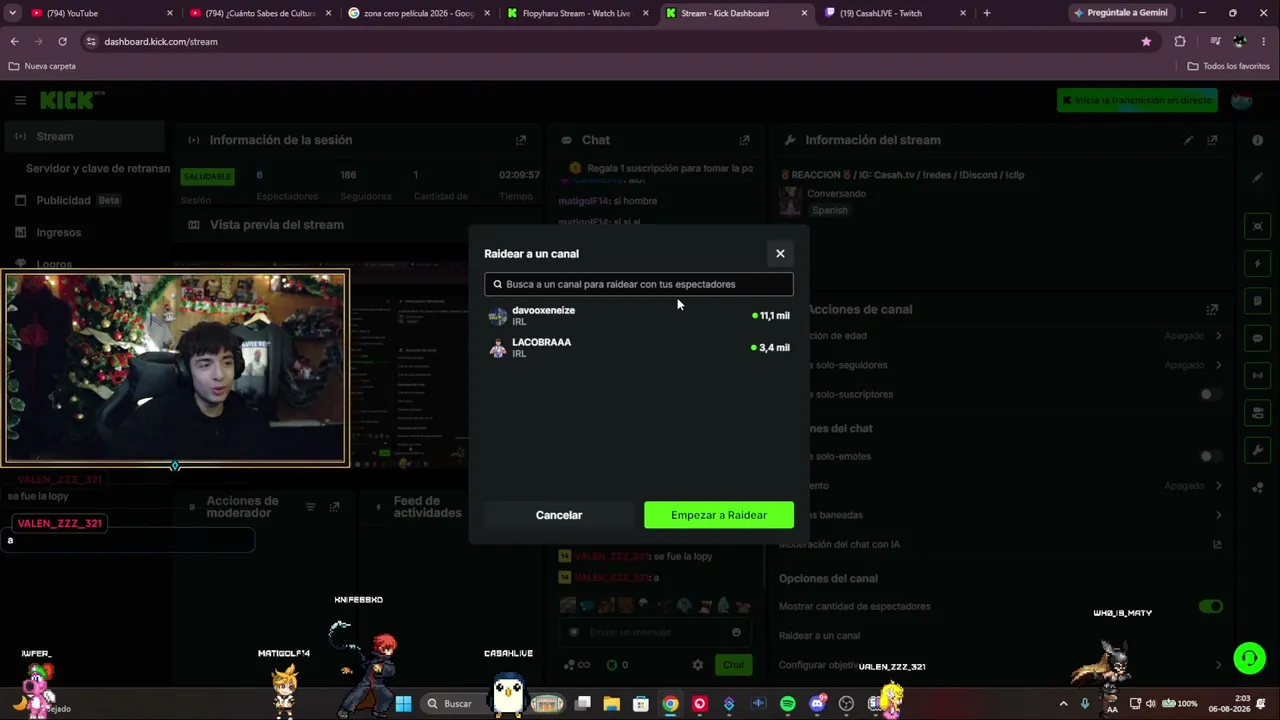Screen dimensions: 1280x720
Task: Toggle the wrench widget icon in right toolbar
Action: (x=1258, y=450)
